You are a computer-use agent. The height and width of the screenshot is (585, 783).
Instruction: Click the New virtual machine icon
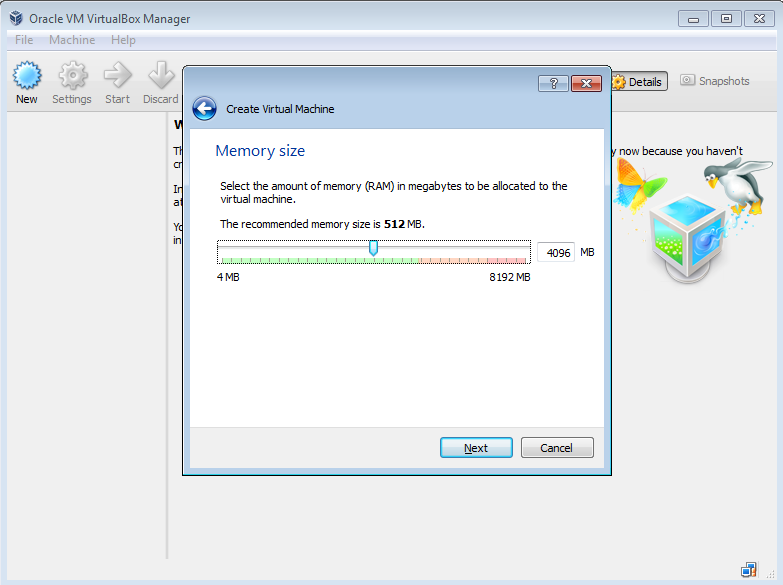click(27, 76)
